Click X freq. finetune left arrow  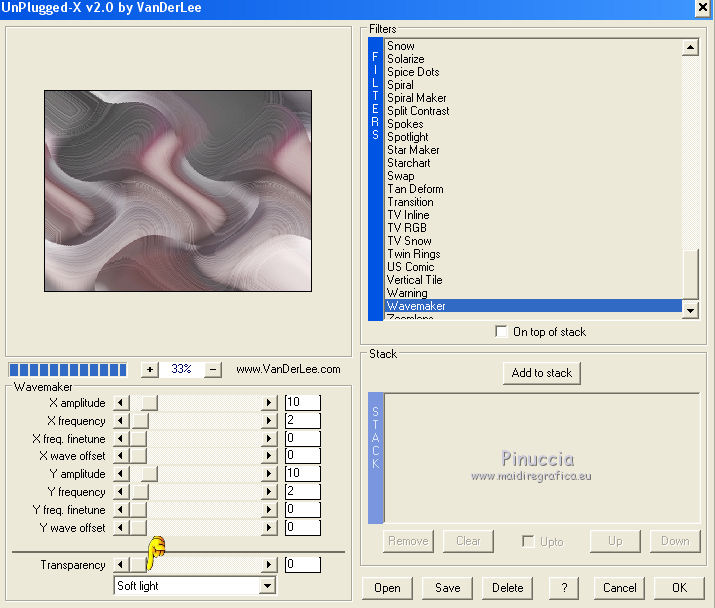coord(121,438)
